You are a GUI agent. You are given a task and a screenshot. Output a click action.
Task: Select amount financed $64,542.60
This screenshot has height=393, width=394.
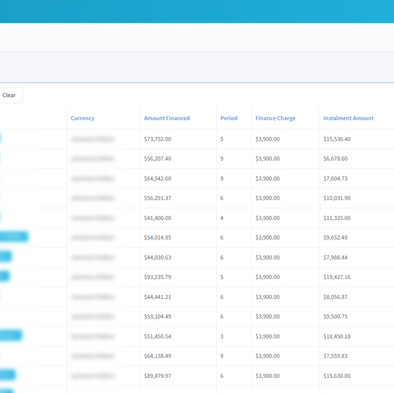pyautogui.click(x=157, y=179)
